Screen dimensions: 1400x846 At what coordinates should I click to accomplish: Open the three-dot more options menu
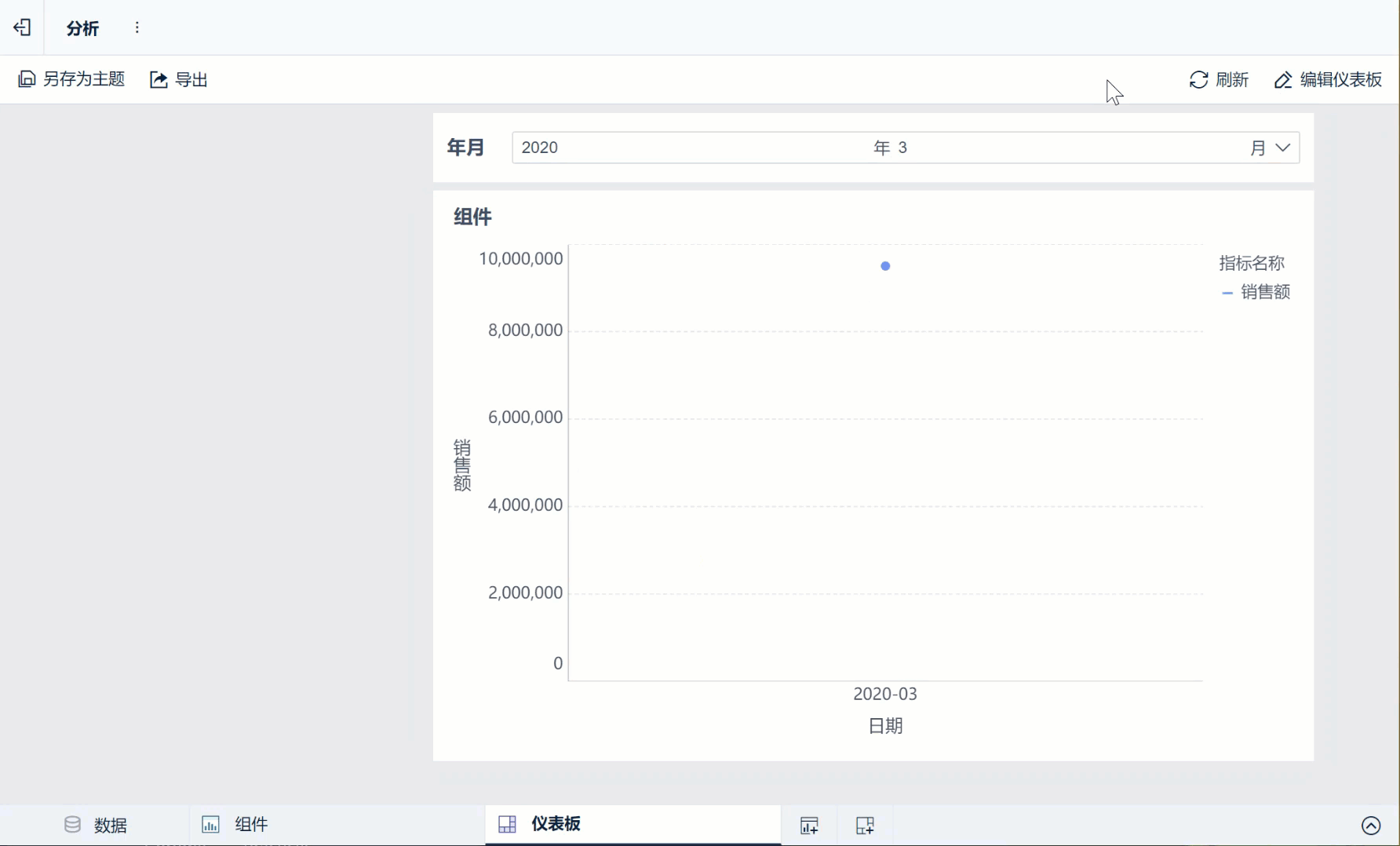137,27
